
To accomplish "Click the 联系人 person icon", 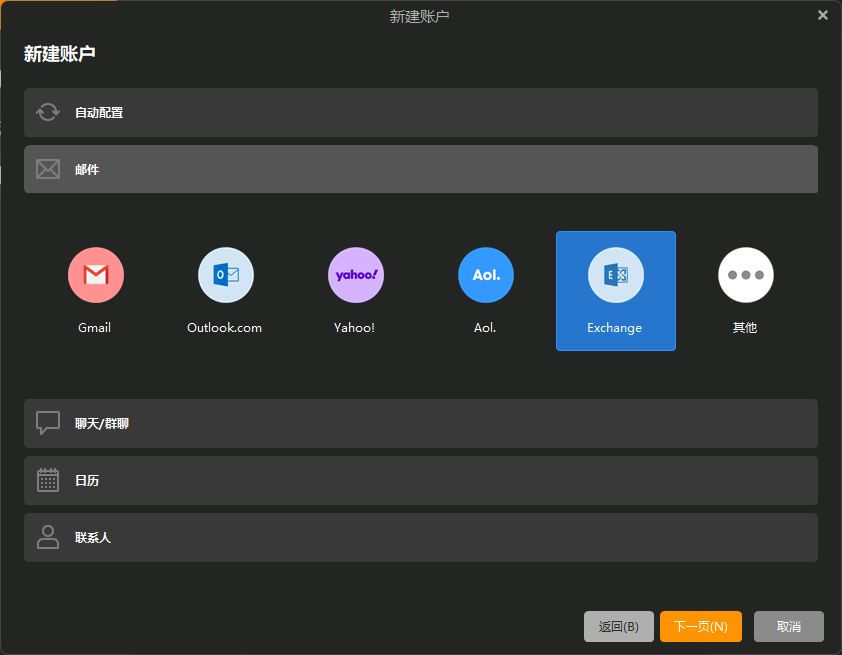I will click(48, 537).
